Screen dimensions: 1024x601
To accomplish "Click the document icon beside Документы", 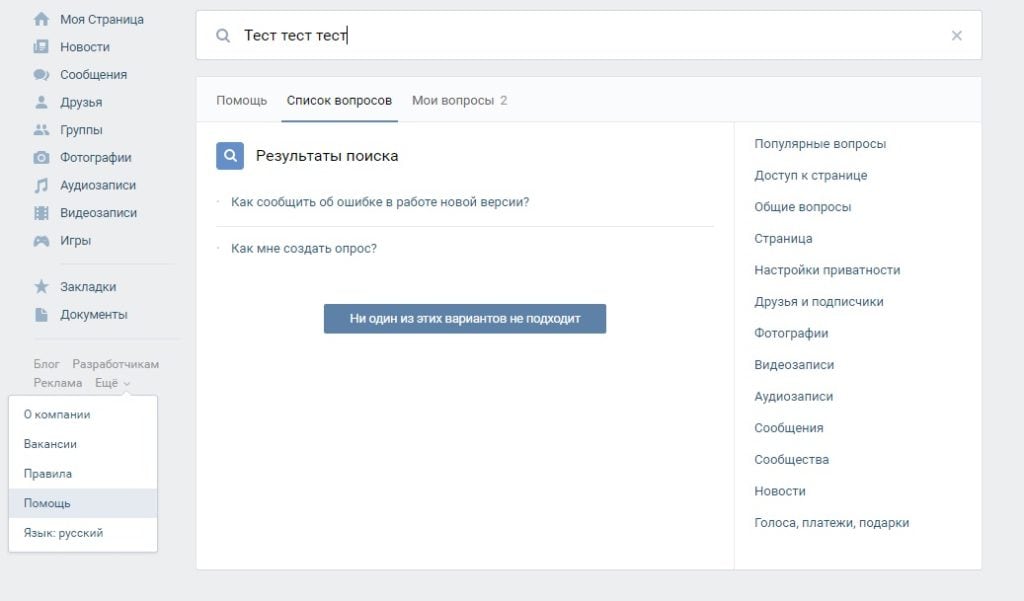I will tap(41, 315).
